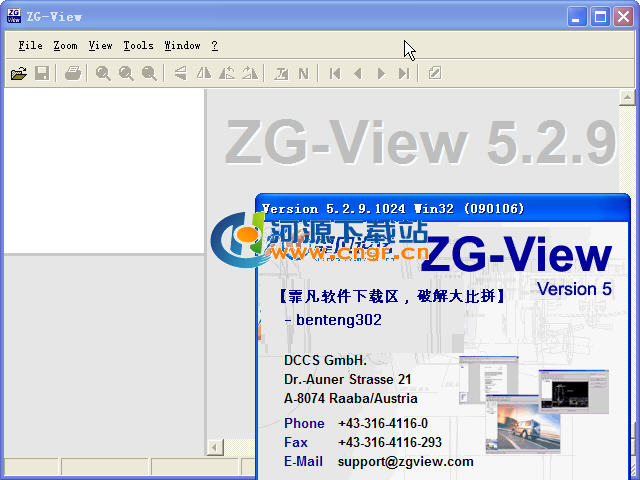The height and width of the screenshot is (480, 640).
Task: Click the support@zgview.com email text
Action: tap(405, 462)
